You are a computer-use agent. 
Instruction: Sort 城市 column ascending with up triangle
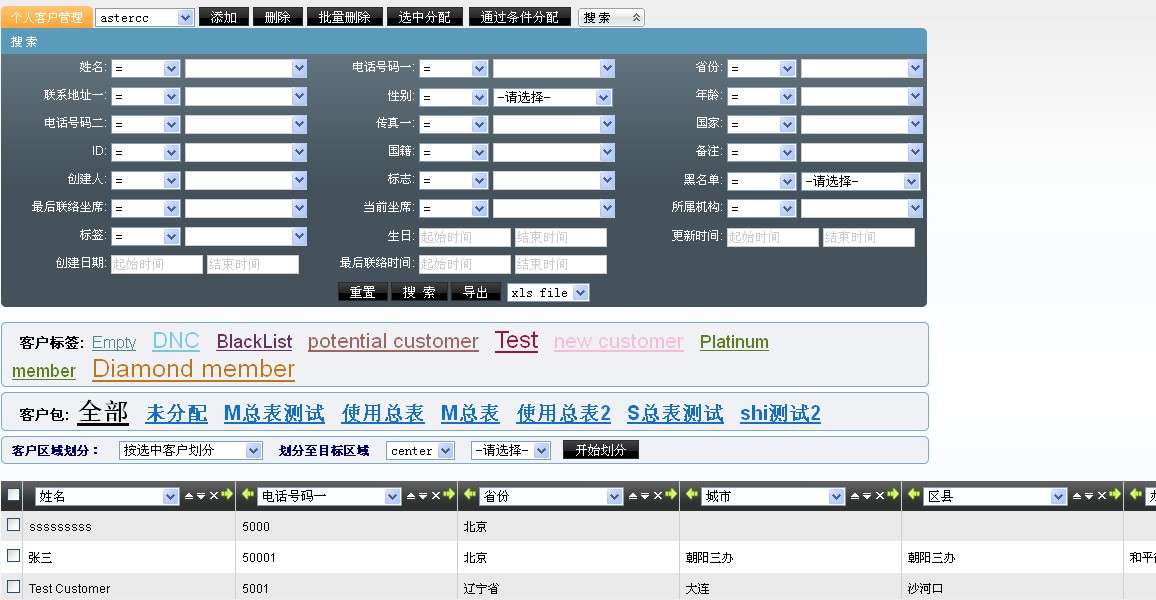pos(855,496)
